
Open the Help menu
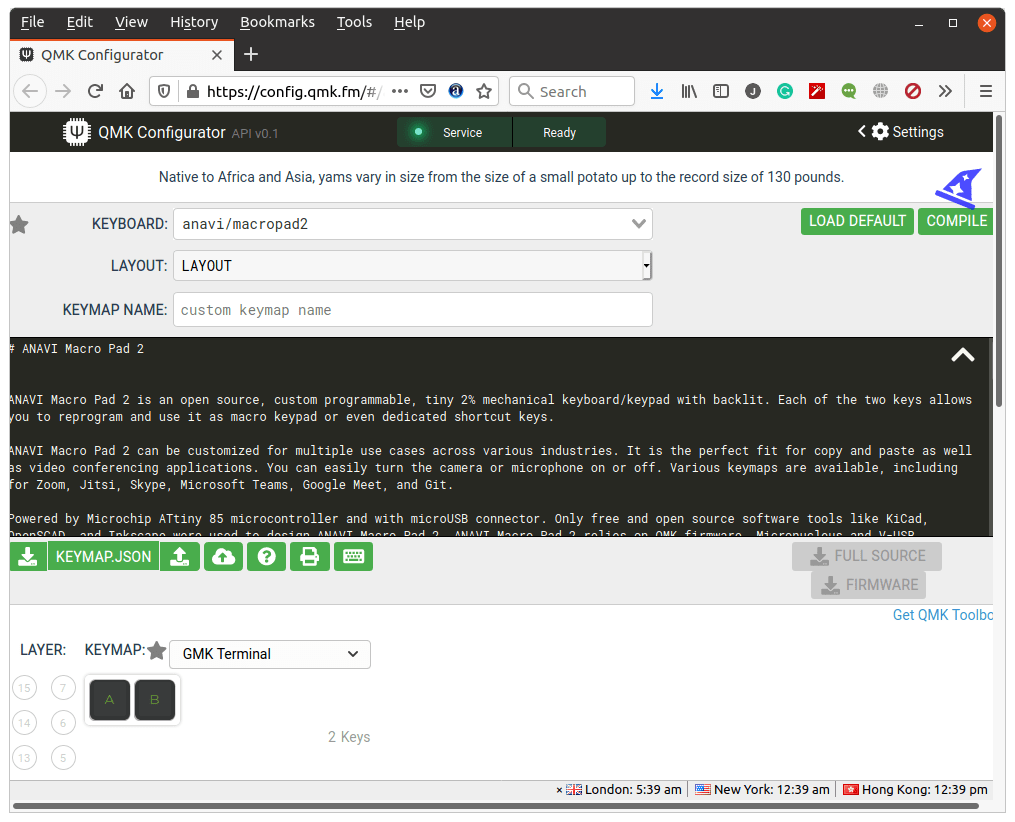[x=409, y=22]
